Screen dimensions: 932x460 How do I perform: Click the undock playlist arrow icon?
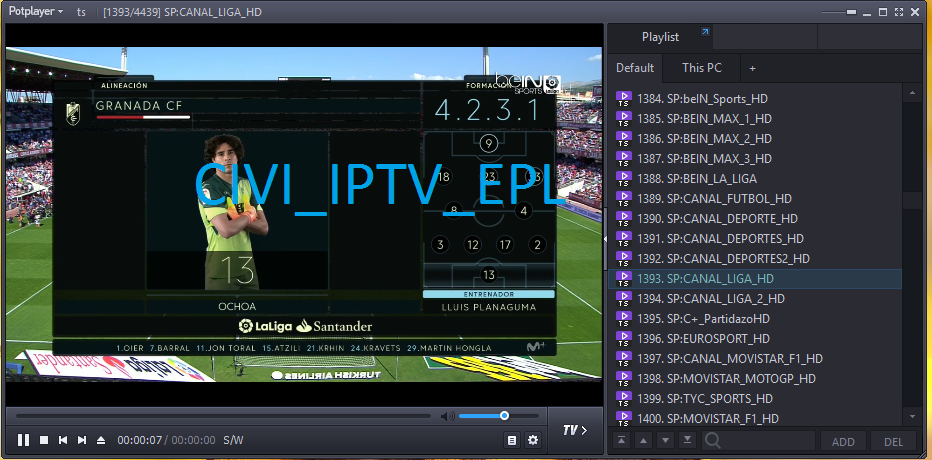click(x=705, y=34)
